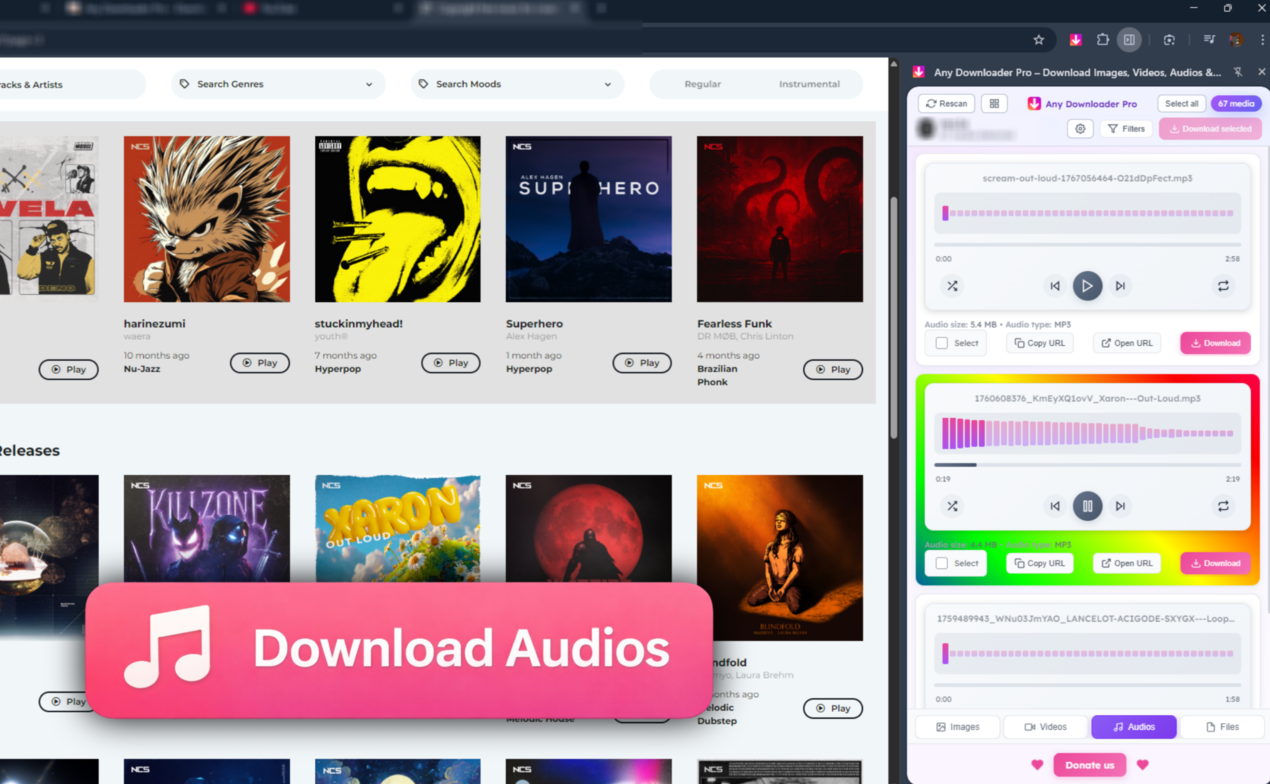Open the harinezumi album cover
The width and height of the screenshot is (1270, 784).
click(x=207, y=219)
